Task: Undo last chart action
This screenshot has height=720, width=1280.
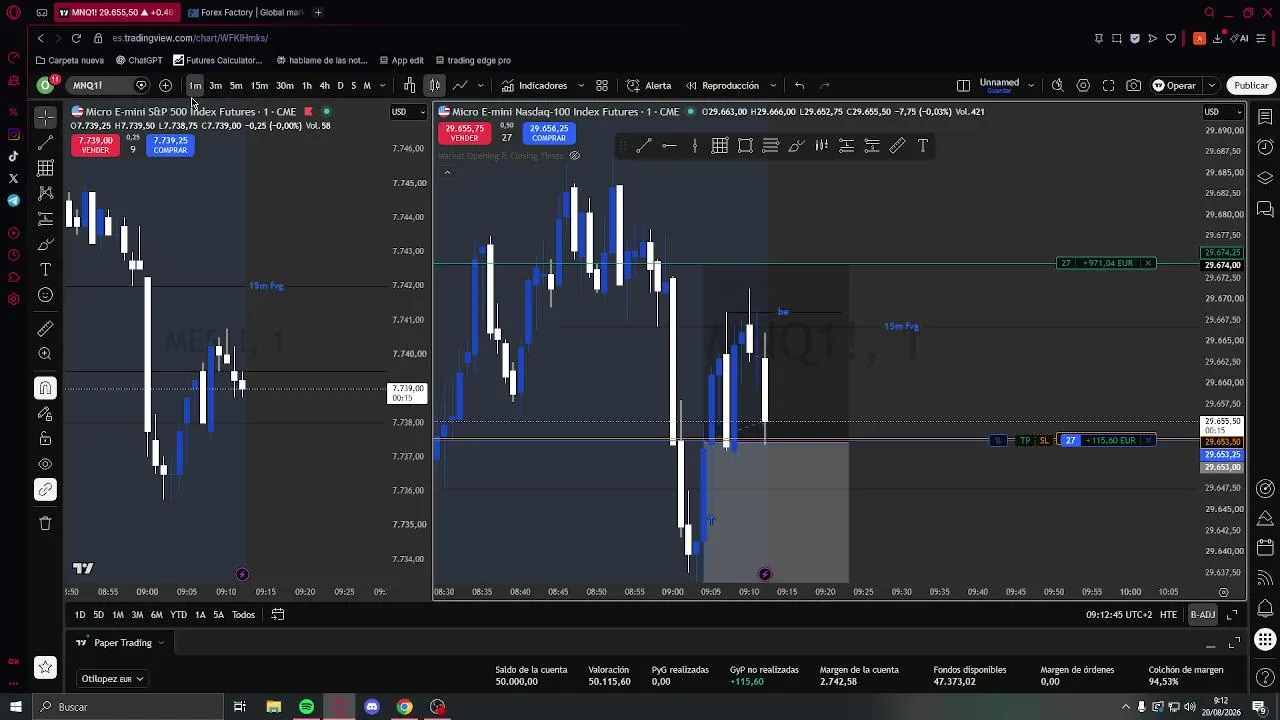Action: coord(799,86)
